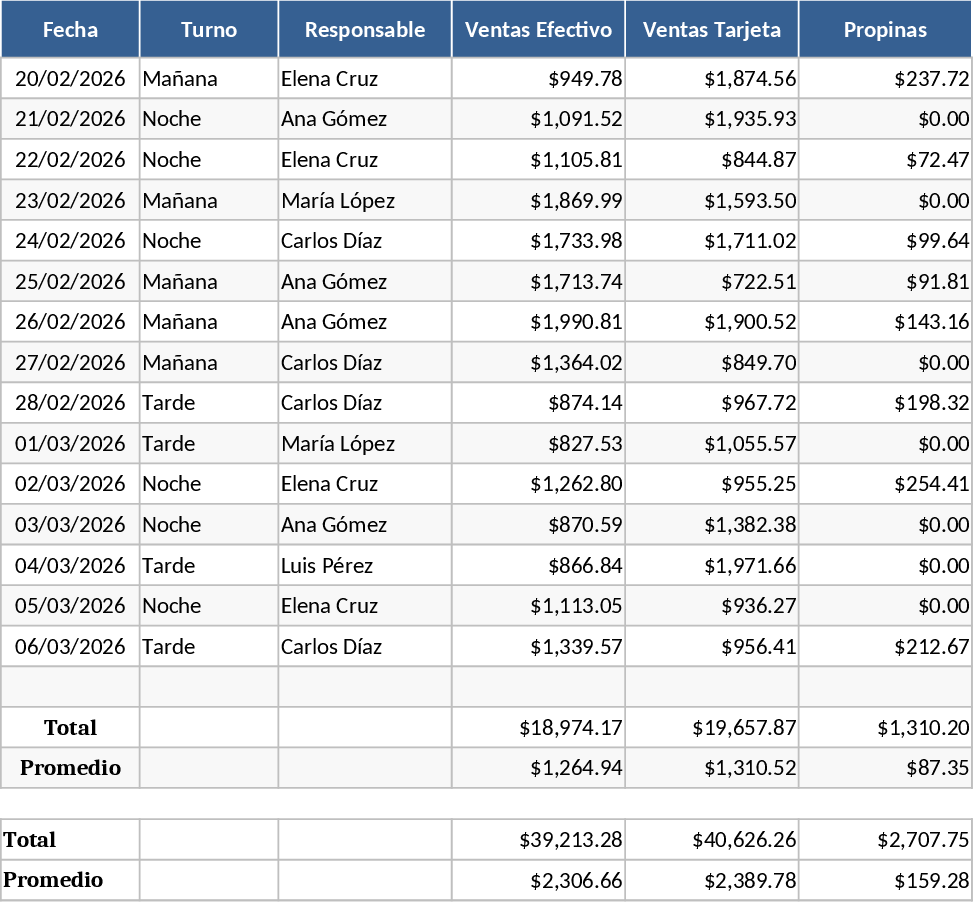Viewport: 973px width, 902px height.
Task: Click the Fecha column header
Action: 70,30
